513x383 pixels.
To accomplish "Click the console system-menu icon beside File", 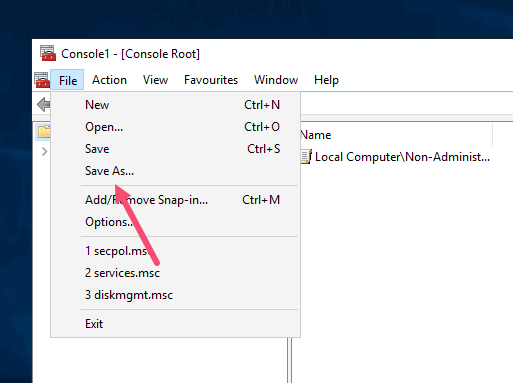I will click(x=42, y=80).
